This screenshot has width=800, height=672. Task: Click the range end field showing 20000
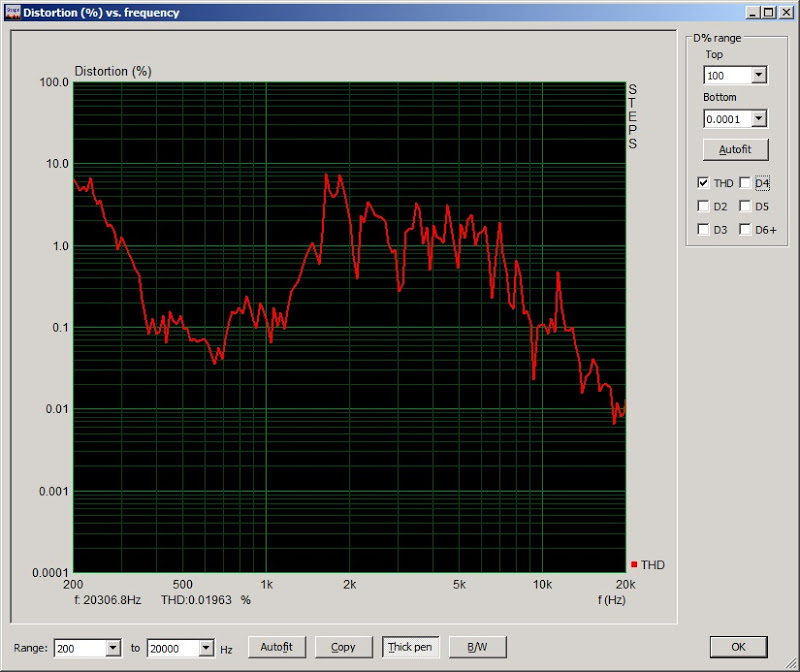pos(173,649)
